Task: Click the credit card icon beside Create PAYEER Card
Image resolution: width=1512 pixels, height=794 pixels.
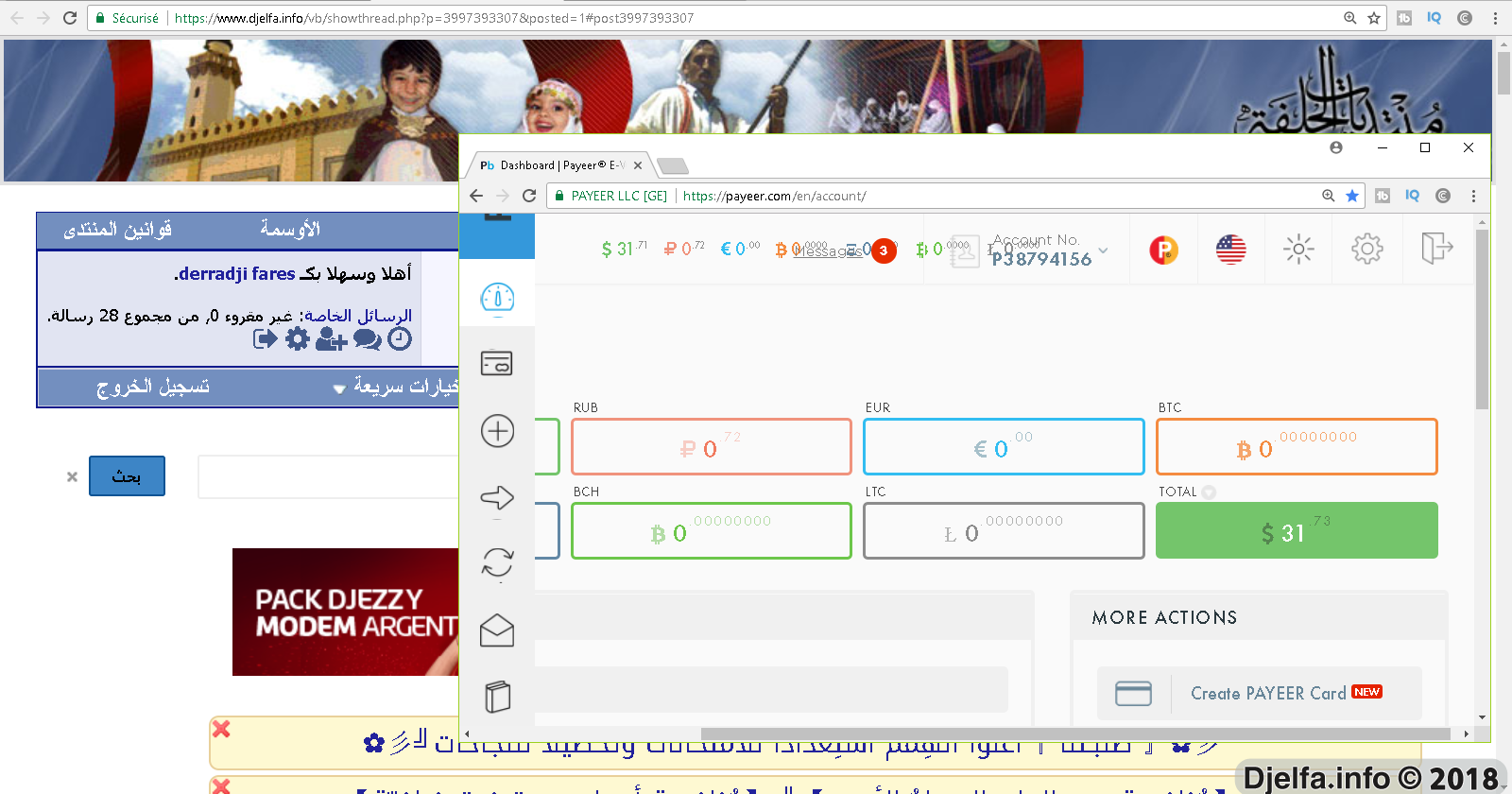Action: [x=1133, y=693]
